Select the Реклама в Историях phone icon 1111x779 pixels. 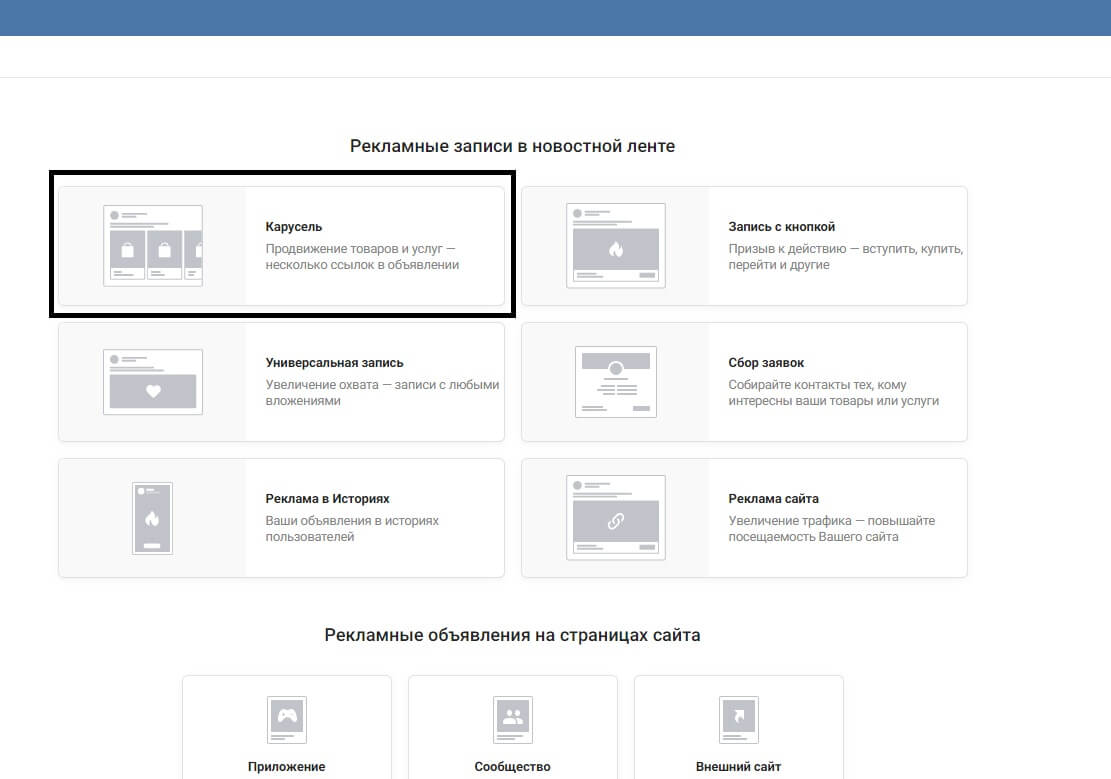click(152, 518)
